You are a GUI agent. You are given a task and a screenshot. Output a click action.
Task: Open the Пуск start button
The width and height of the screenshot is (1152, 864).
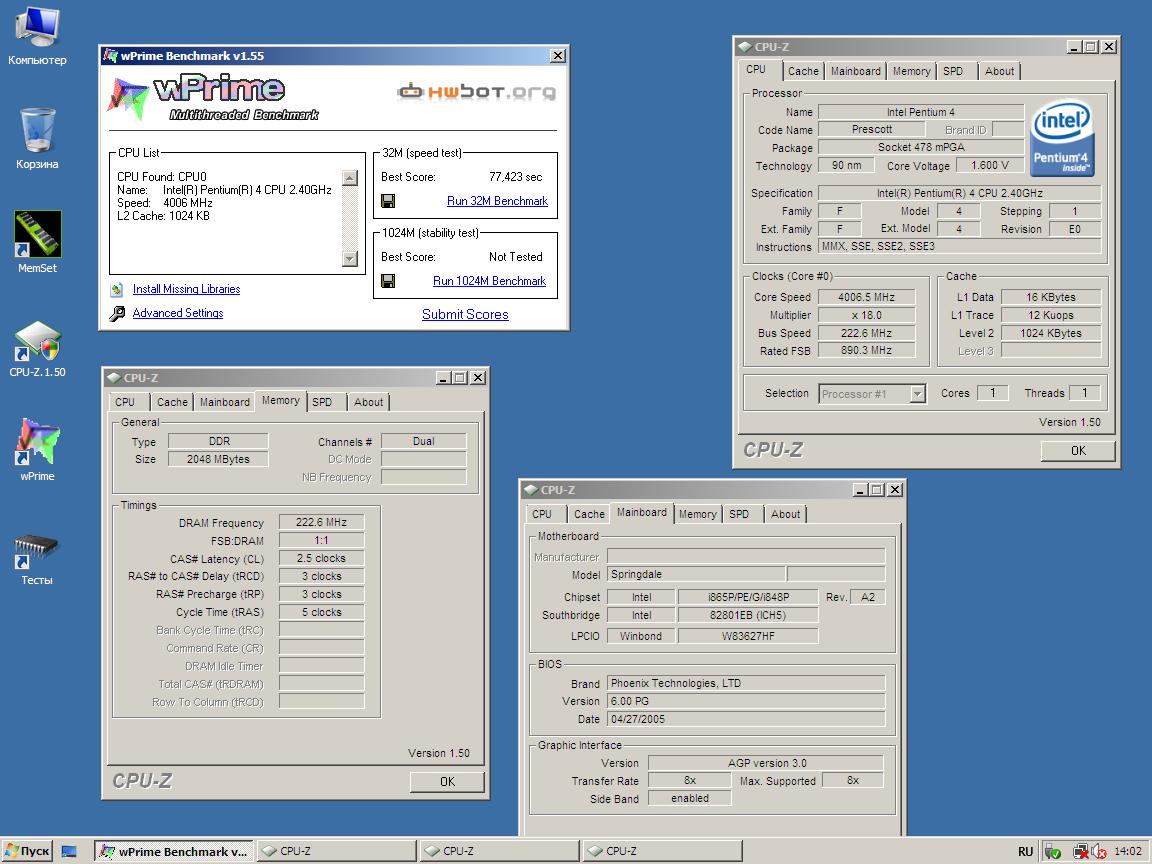point(28,852)
